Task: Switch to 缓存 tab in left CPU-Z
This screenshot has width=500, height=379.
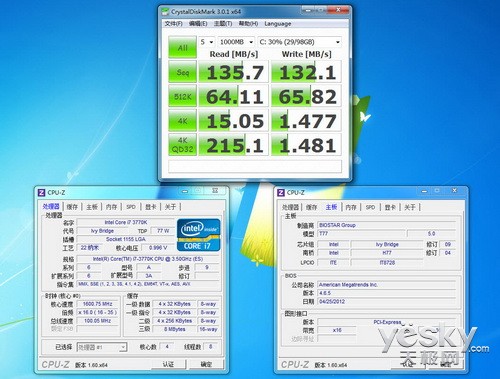Action: coord(72,207)
